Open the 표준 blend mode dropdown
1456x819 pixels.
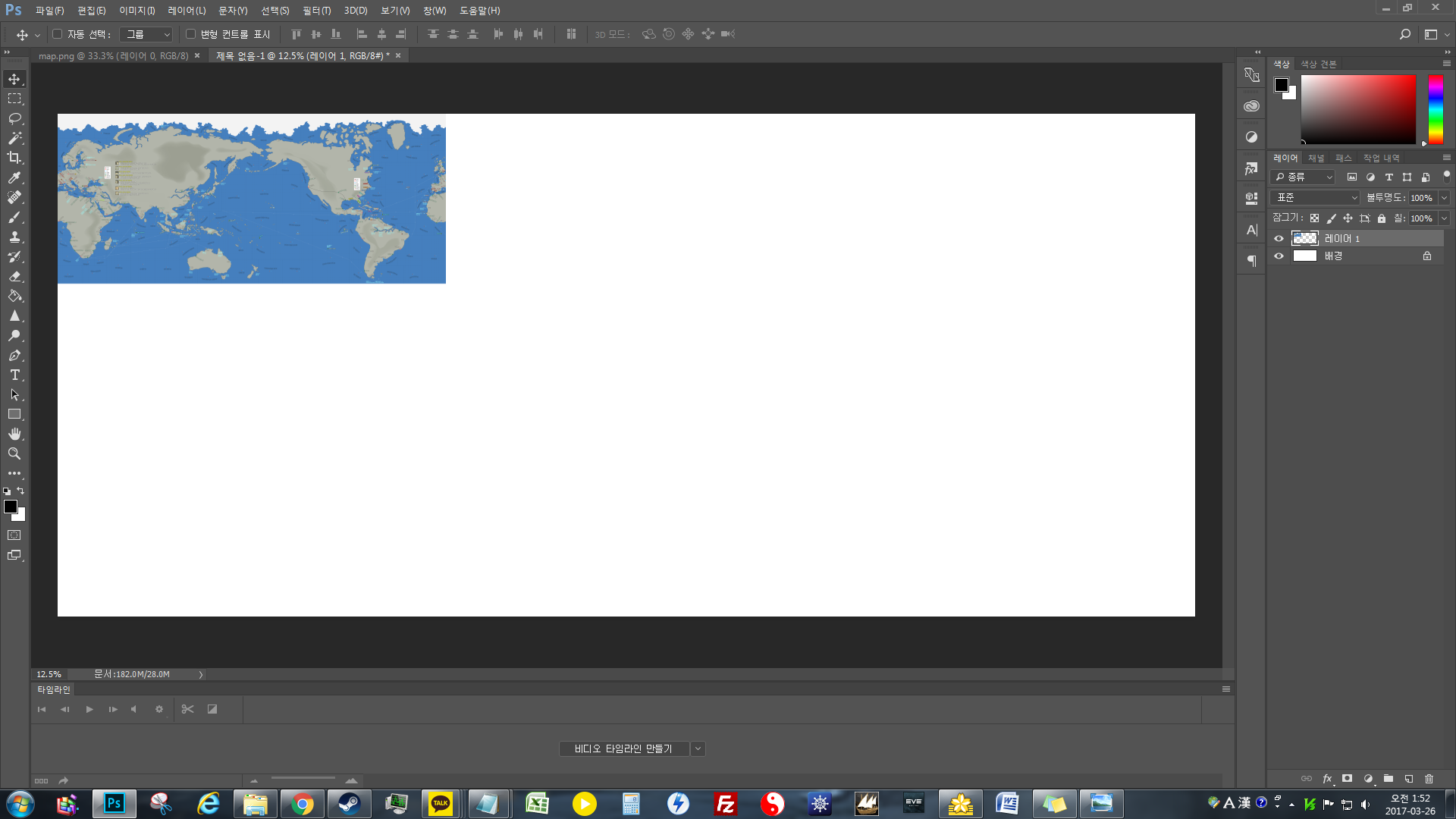(1316, 197)
